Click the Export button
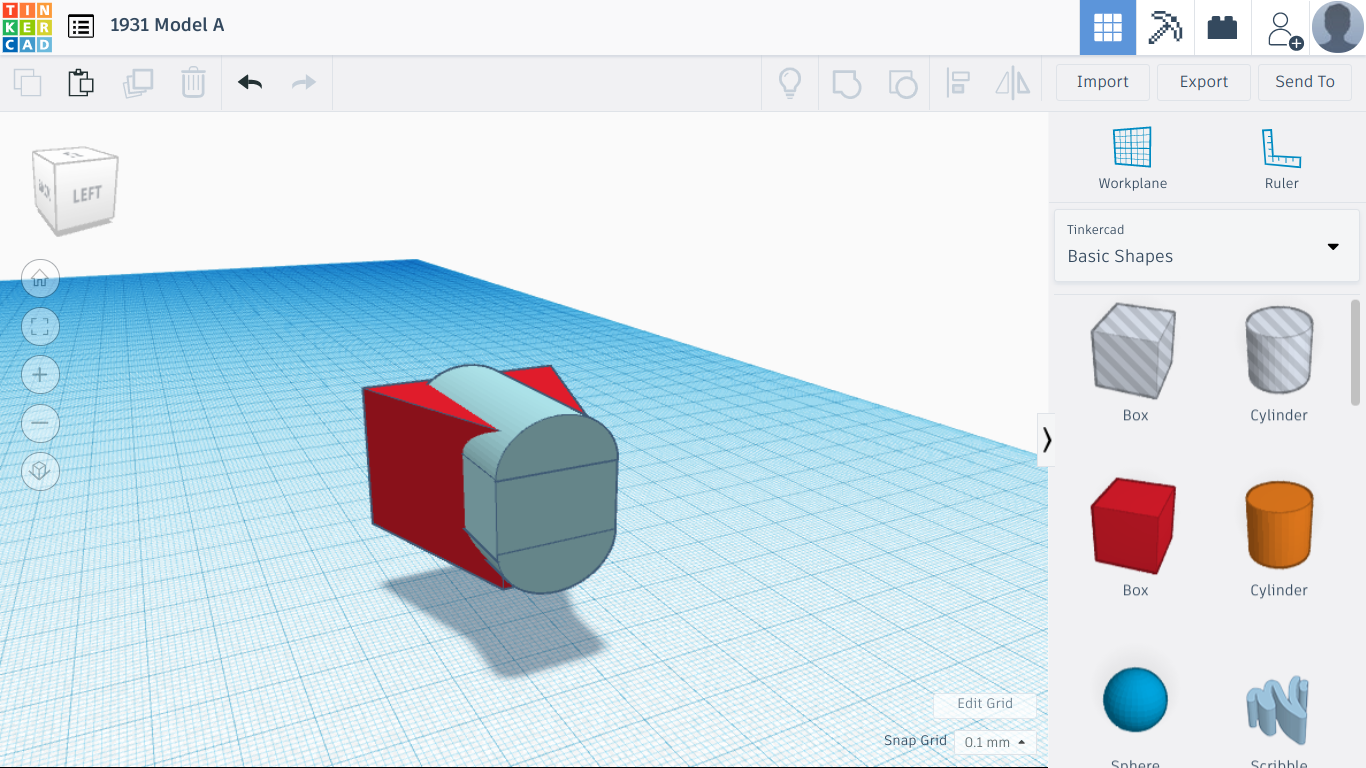The width and height of the screenshot is (1366, 768). (1203, 82)
